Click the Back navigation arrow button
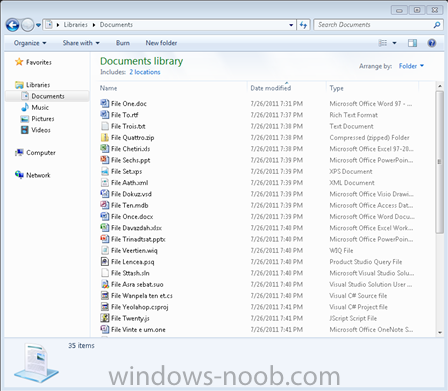Image resolution: width=448 pixels, height=391 pixels. [x=13, y=25]
